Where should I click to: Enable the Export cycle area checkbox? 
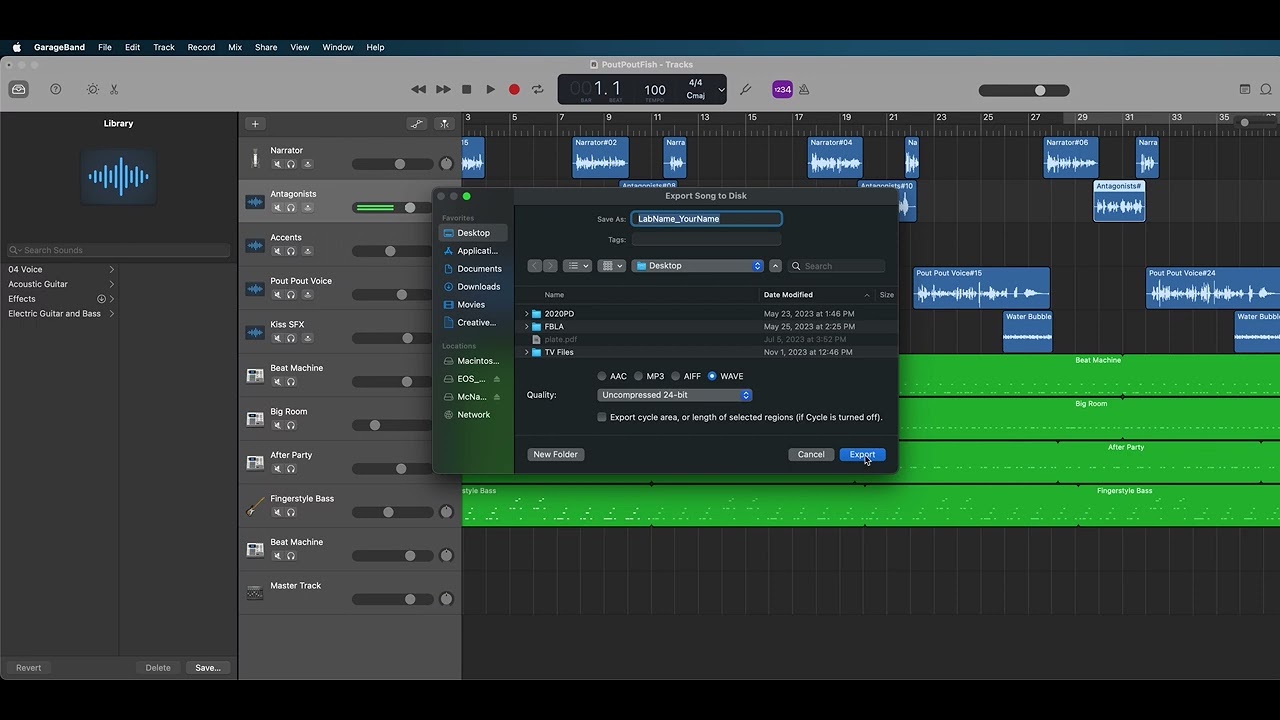tap(602, 417)
